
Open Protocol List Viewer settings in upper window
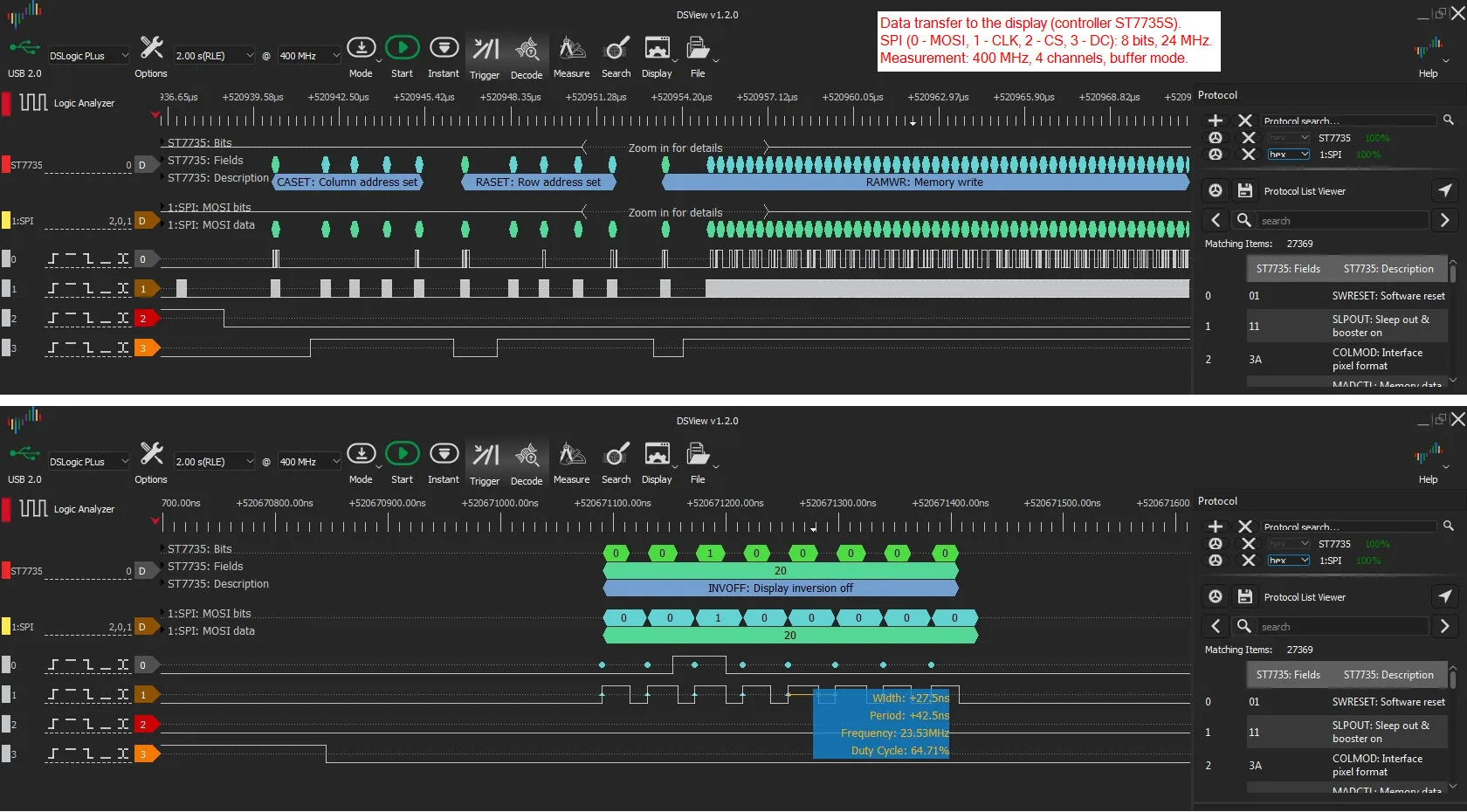tap(1215, 190)
